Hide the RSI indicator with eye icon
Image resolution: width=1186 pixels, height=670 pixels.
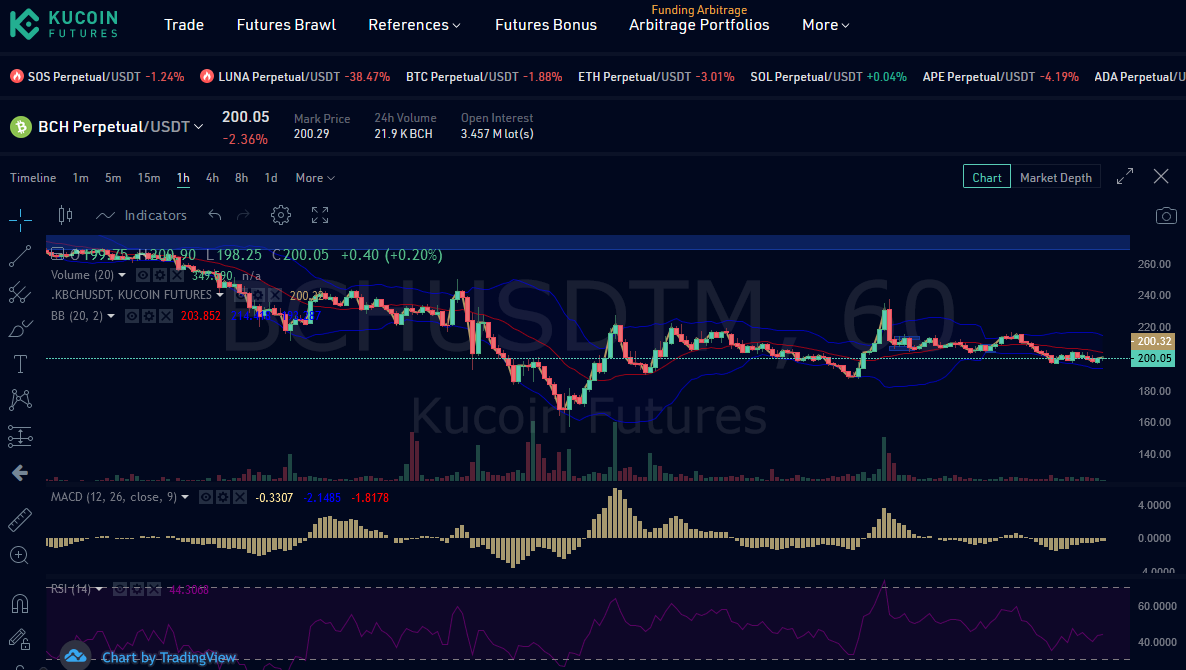point(120,589)
